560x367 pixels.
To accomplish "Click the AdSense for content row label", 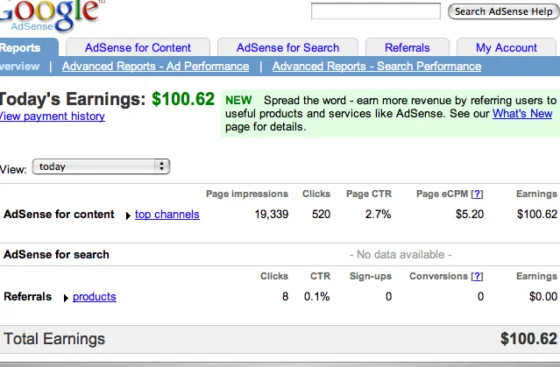I will tap(59, 214).
